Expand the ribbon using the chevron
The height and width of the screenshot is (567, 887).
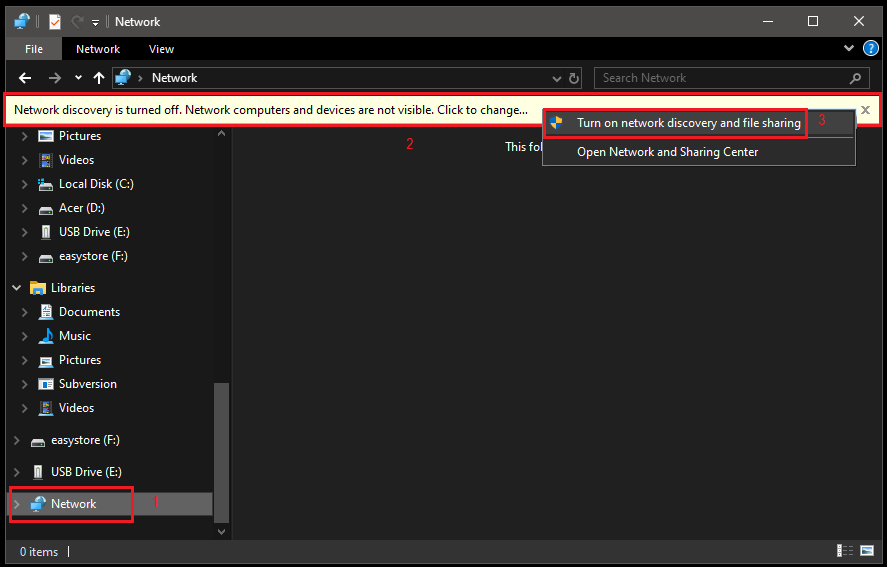[x=850, y=48]
